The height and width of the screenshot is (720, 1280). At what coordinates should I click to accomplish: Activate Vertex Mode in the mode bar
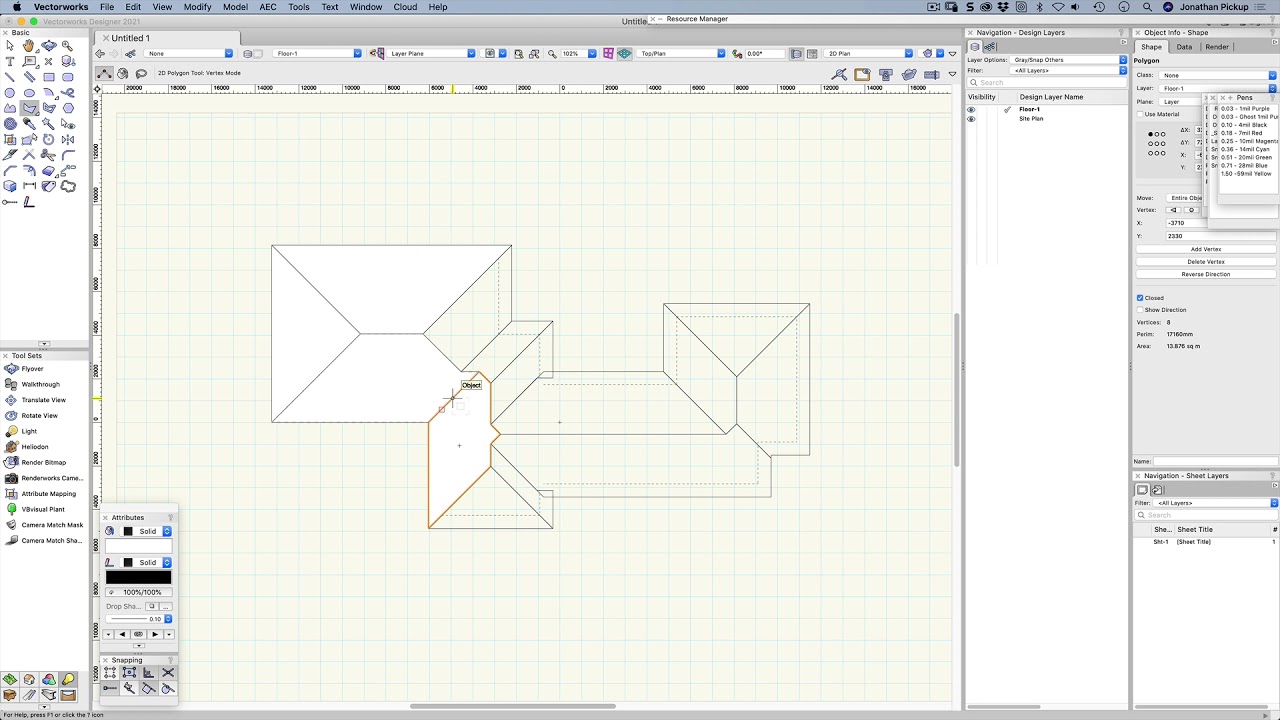(x=104, y=73)
